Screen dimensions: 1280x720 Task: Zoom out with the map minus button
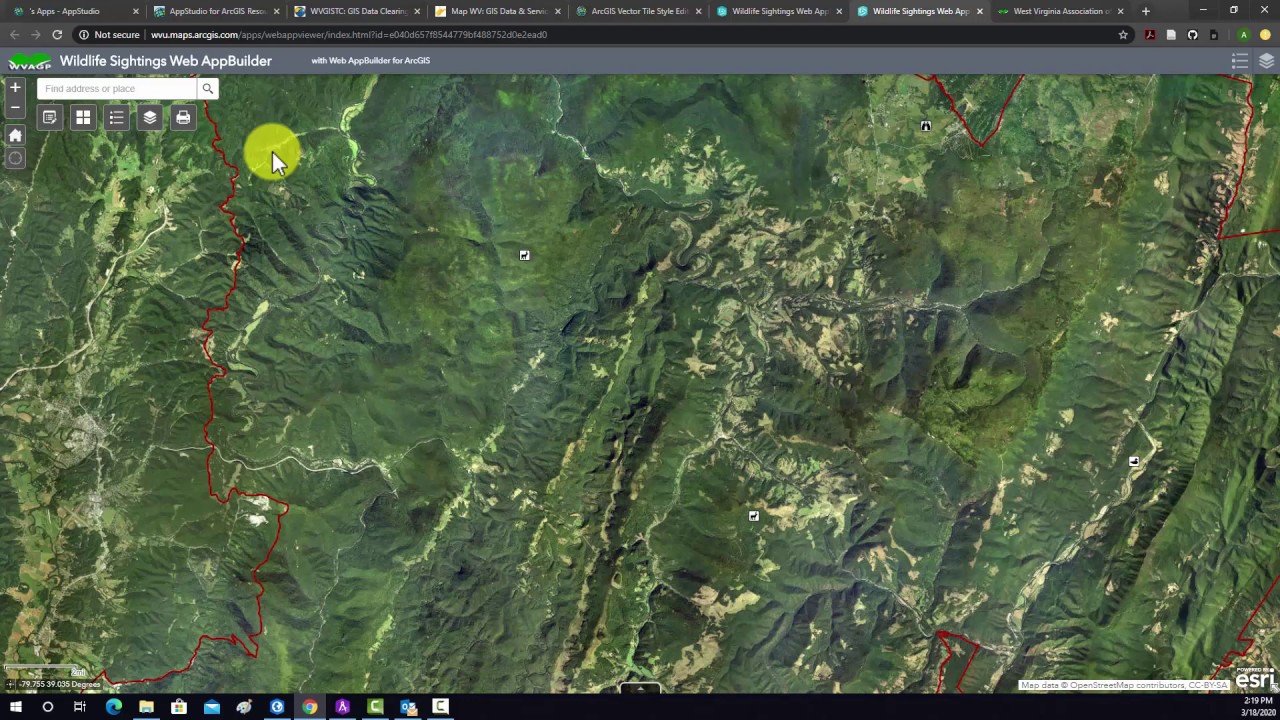(x=15, y=107)
